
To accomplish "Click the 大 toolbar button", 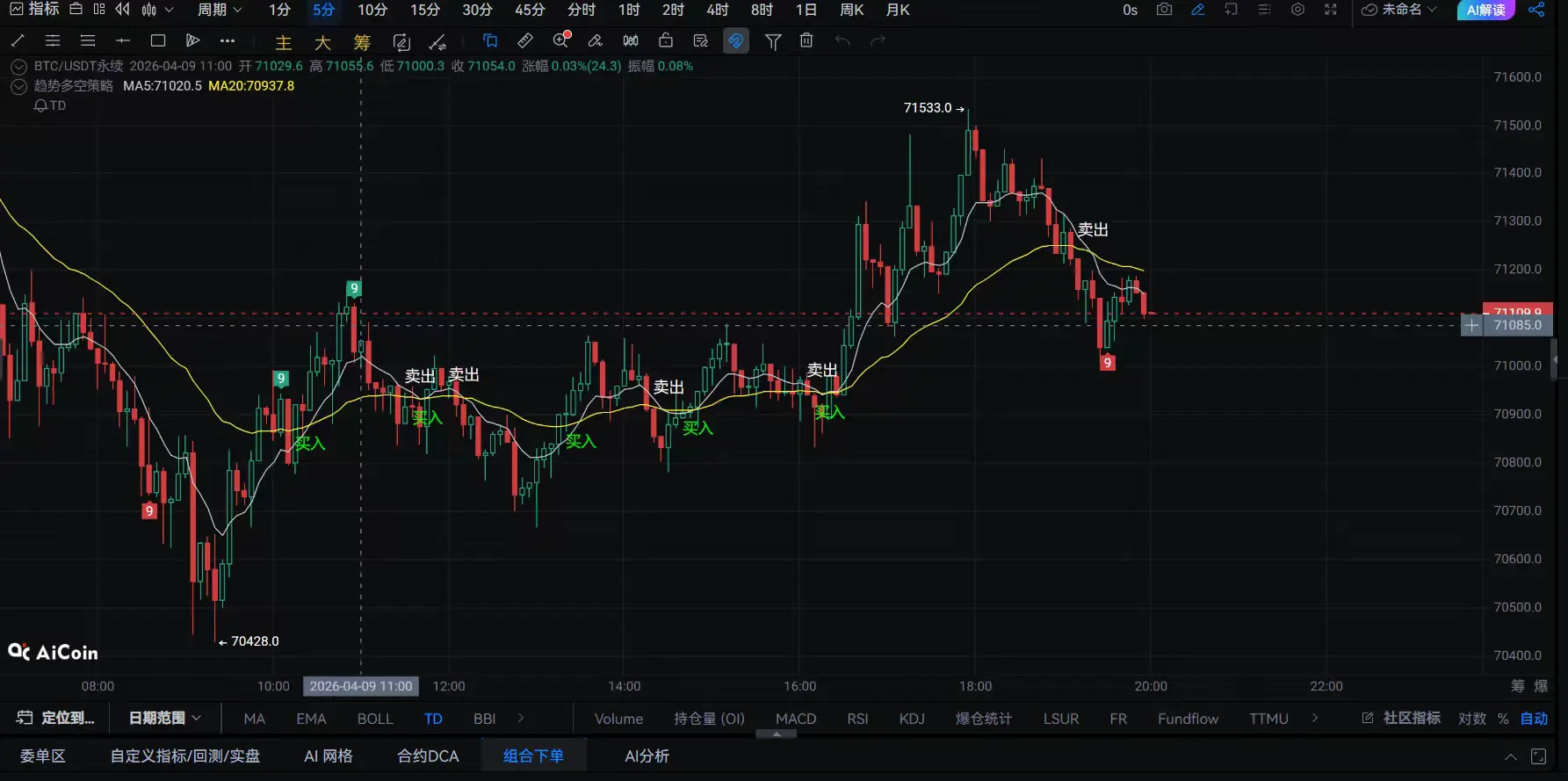I will 322,42.
